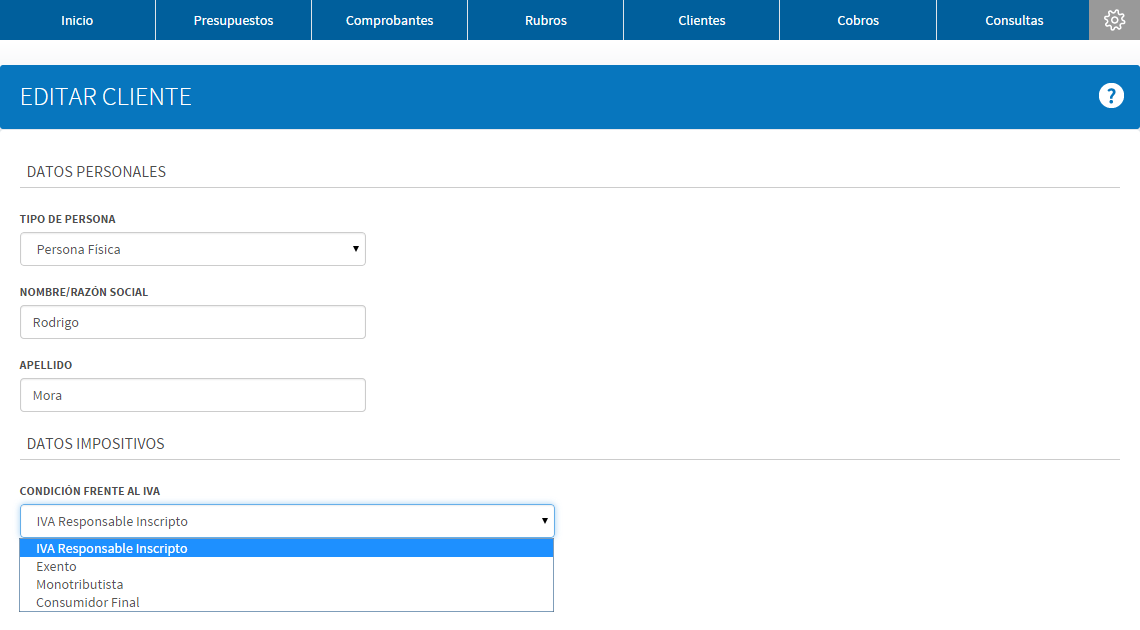Navigate to the Cobros section

[x=858, y=20]
